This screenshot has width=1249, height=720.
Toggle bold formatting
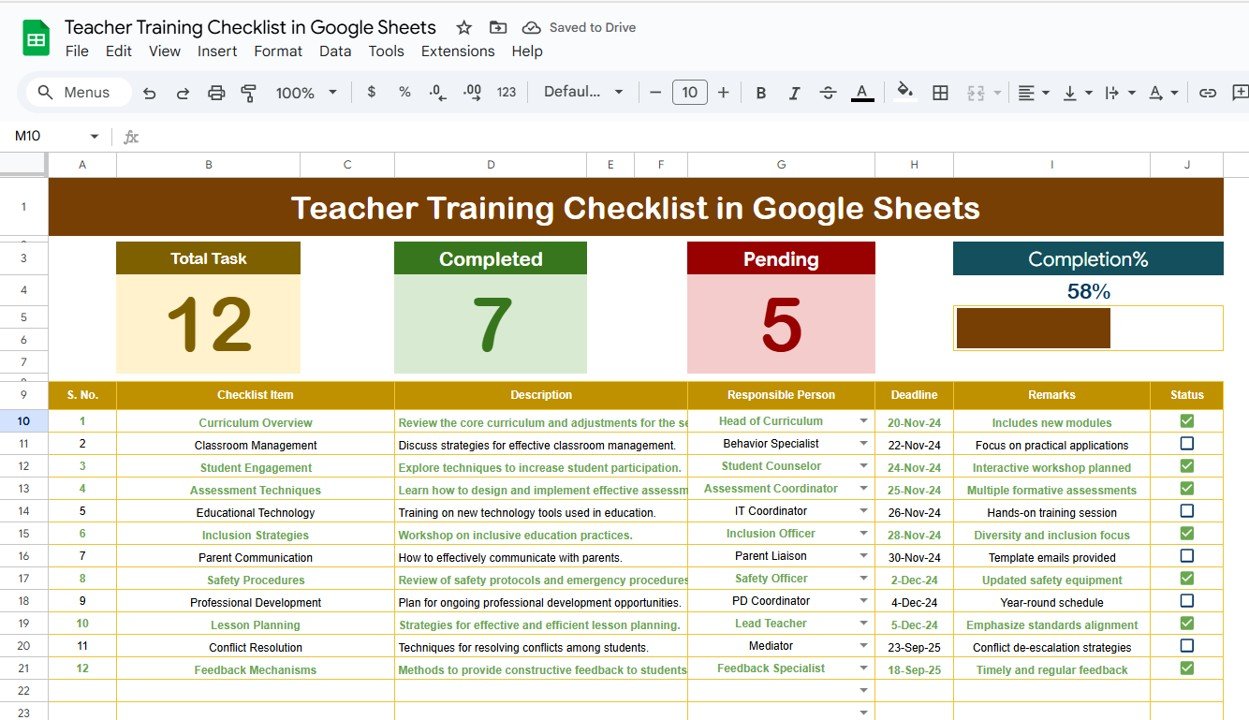[x=761, y=92]
